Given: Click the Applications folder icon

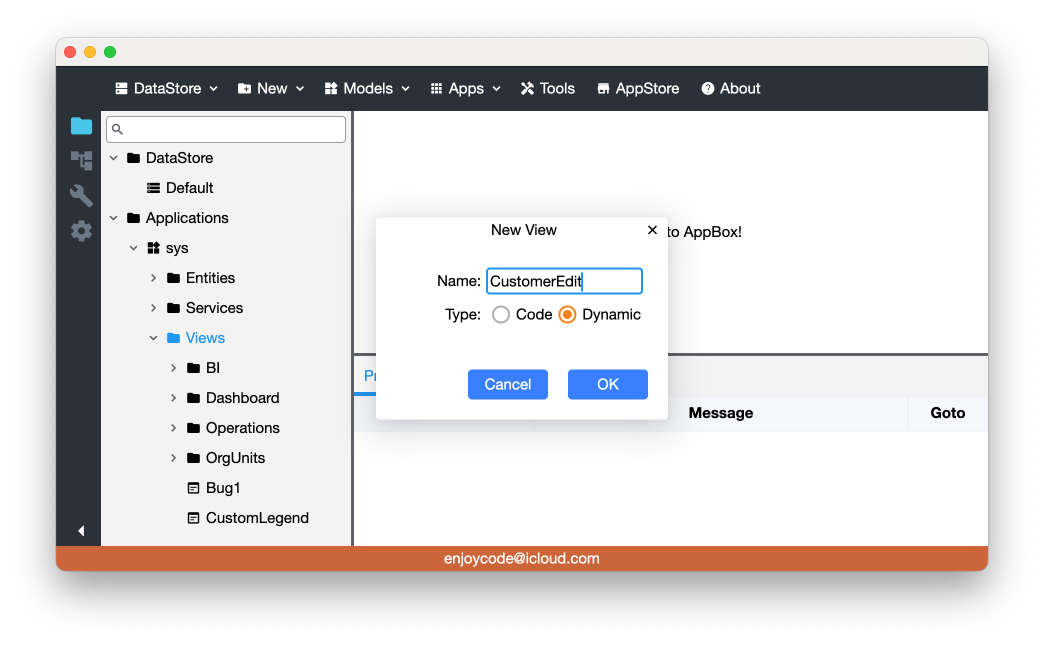Looking at the screenshot, I should tap(133, 218).
